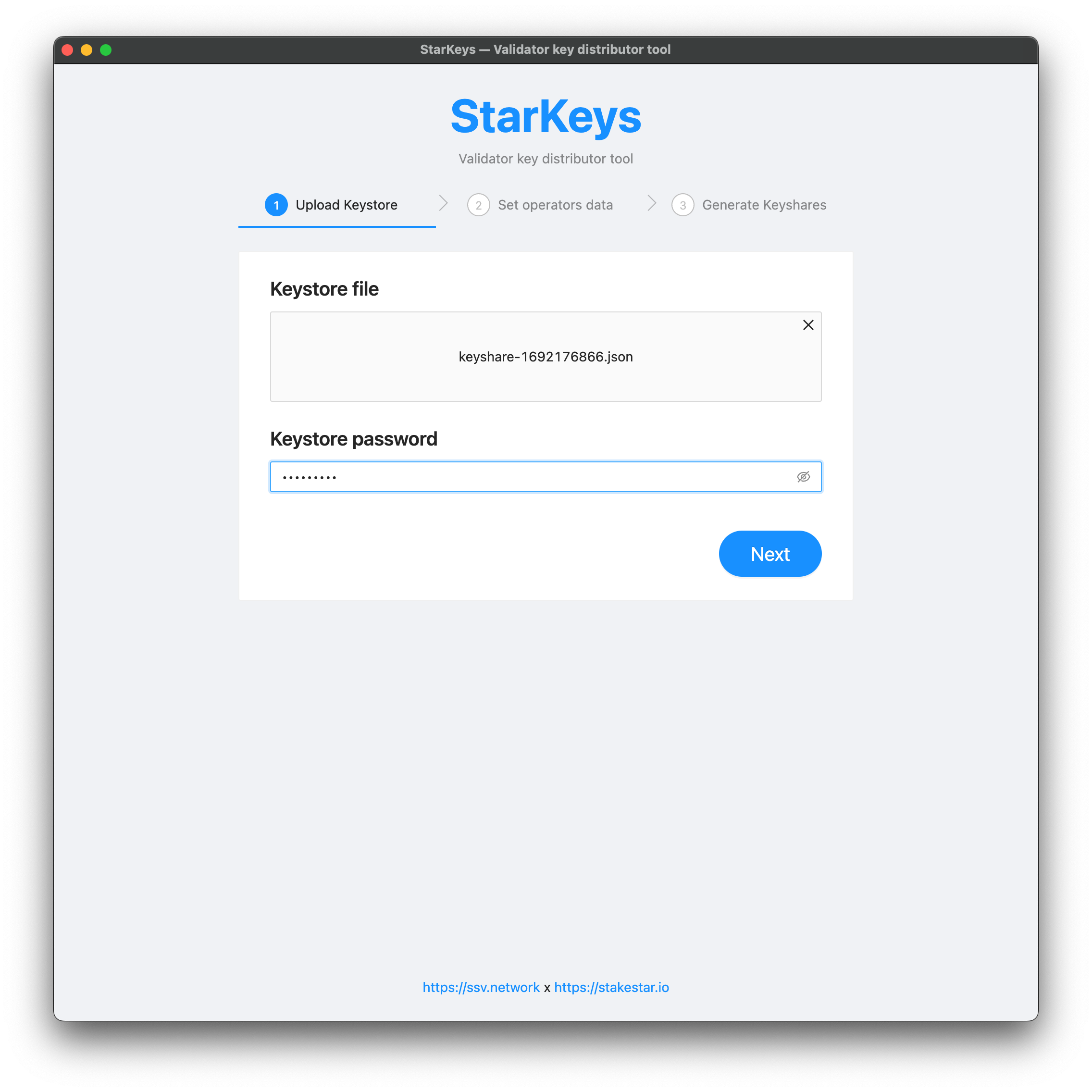Close the window with the red button
This screenshot has width=1092, height=1092.
(67, 50)
